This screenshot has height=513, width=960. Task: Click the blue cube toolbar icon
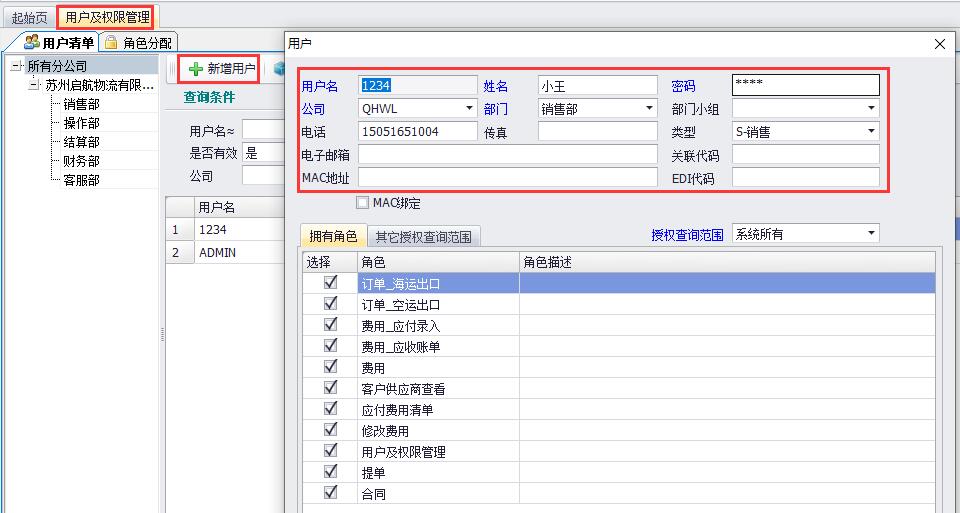[279, 69]
